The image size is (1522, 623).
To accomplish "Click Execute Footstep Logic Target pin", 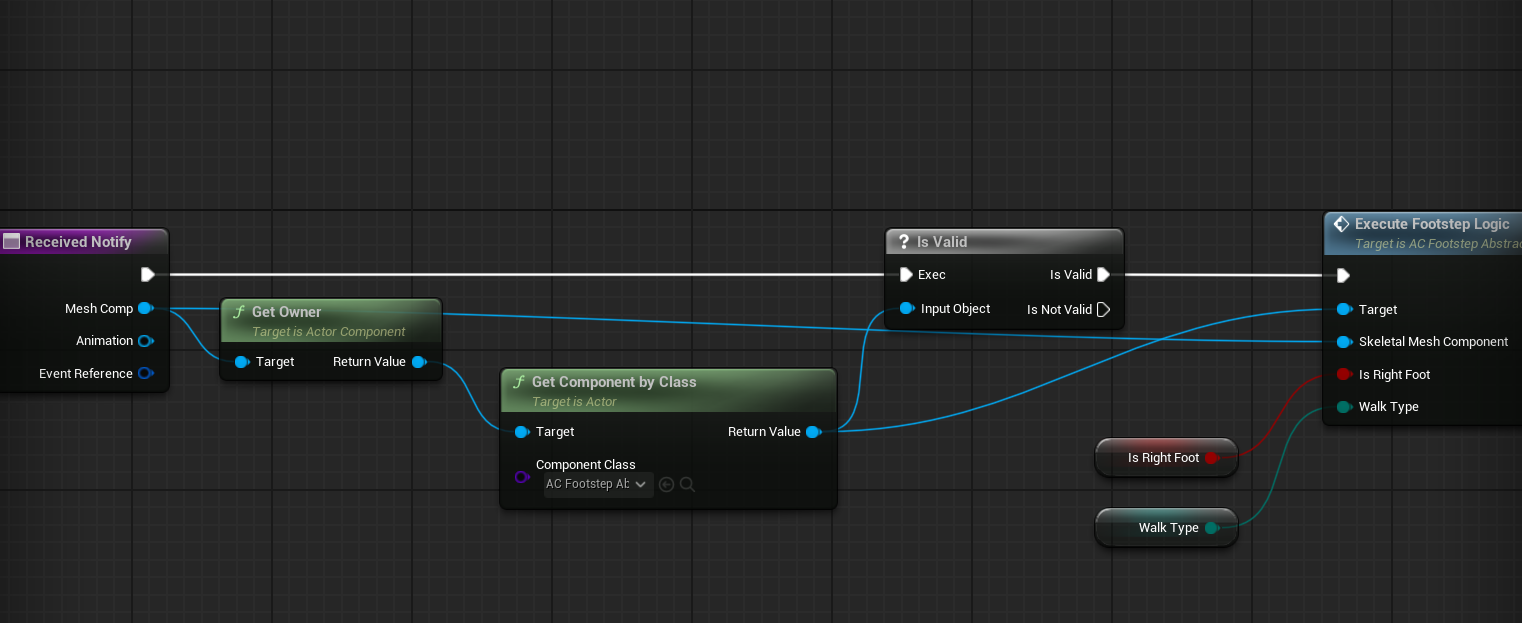I will tap(1344, 310).
